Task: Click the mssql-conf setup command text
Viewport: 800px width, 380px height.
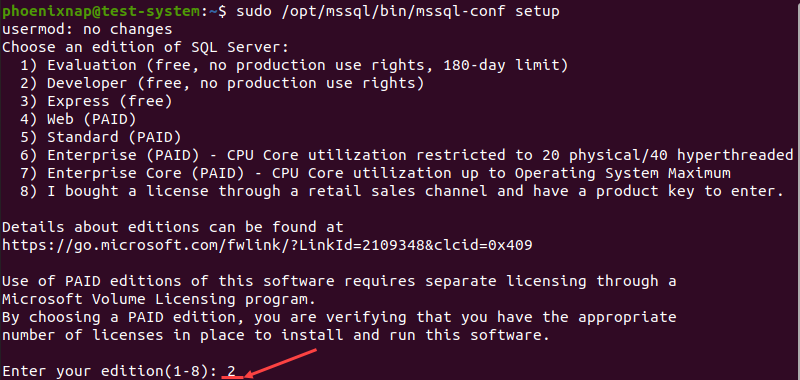Action: coord(398,11)
